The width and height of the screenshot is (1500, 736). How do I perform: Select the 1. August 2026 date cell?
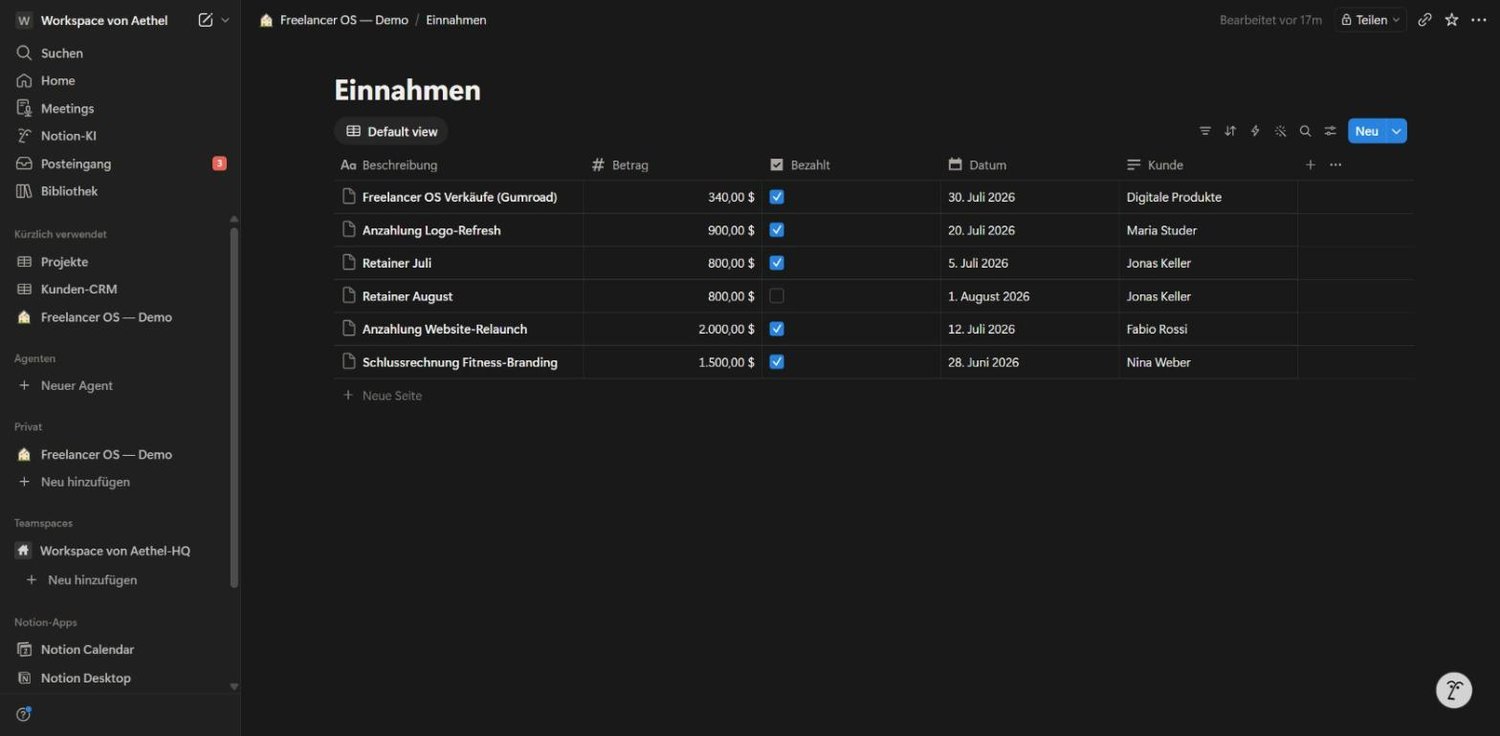(x=1030, y=296)
